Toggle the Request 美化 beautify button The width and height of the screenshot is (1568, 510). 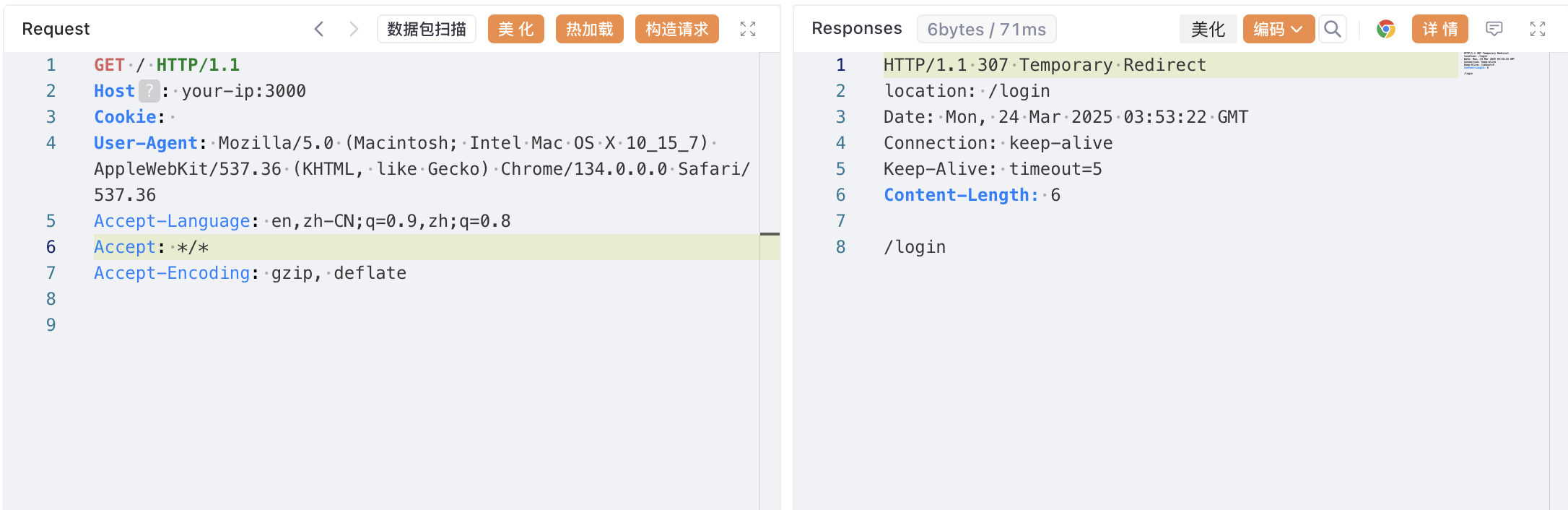515,29
